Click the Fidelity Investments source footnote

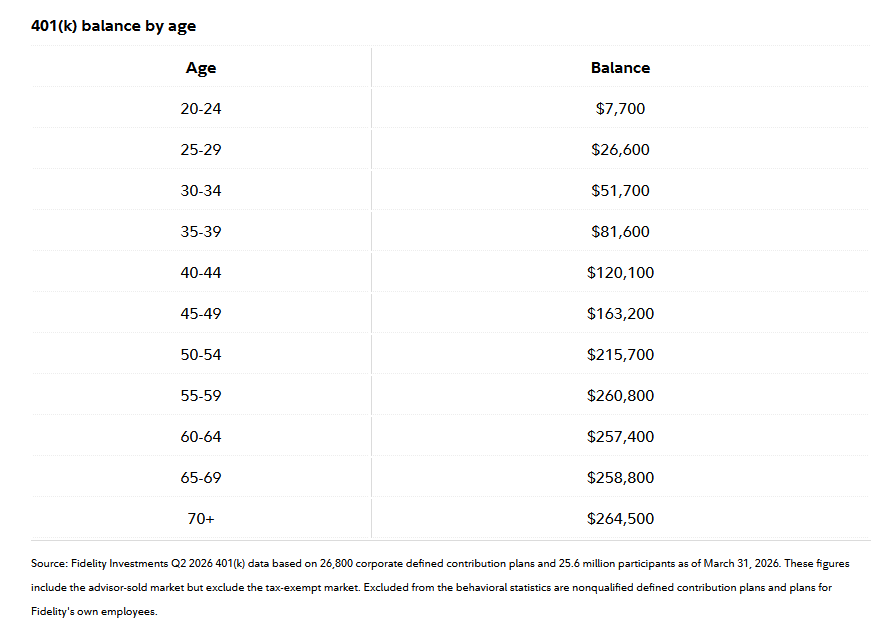coord(440,587)
